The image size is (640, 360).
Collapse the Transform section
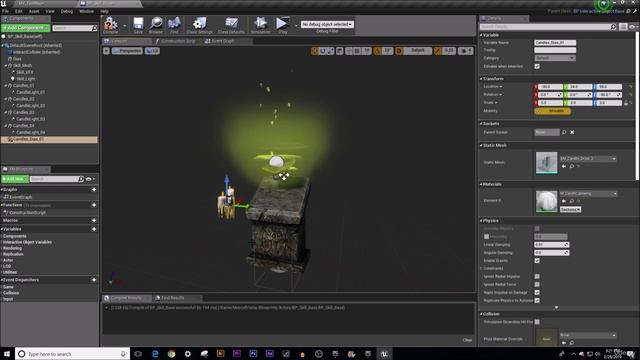click(481, 79)
